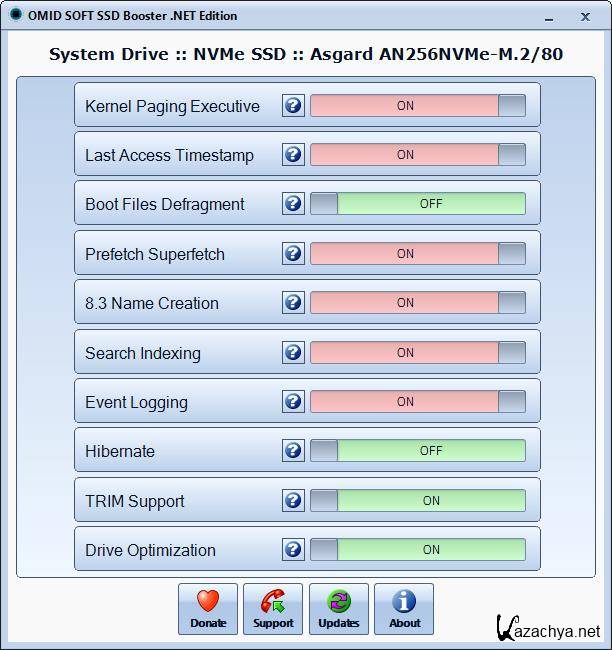Open the About dialog
This screenshot has width=612, height=650.
coord(404,609)
